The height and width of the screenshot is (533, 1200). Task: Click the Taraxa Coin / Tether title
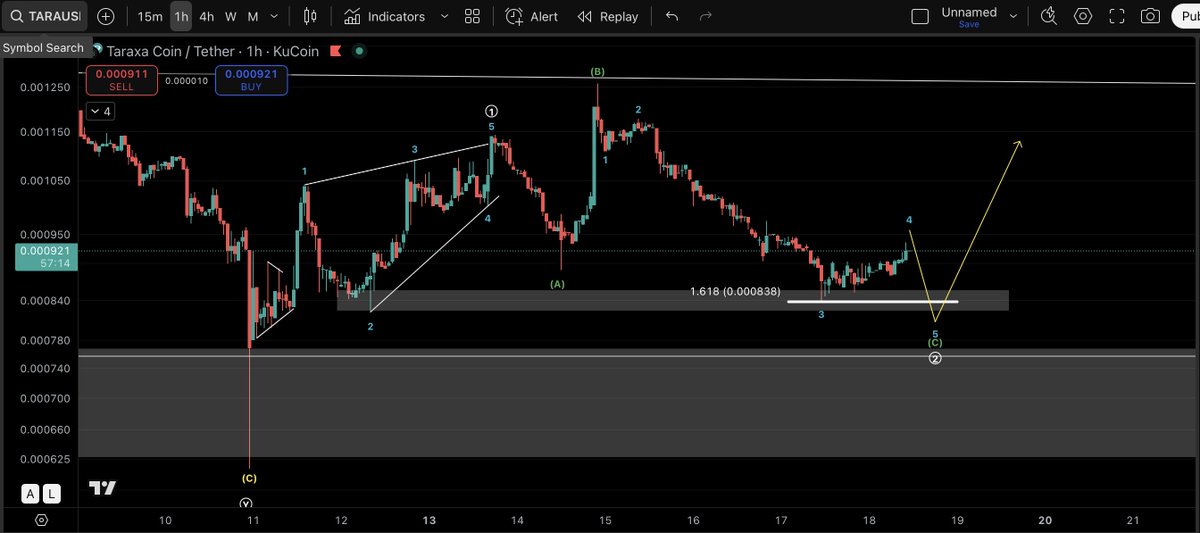[169, 51]
